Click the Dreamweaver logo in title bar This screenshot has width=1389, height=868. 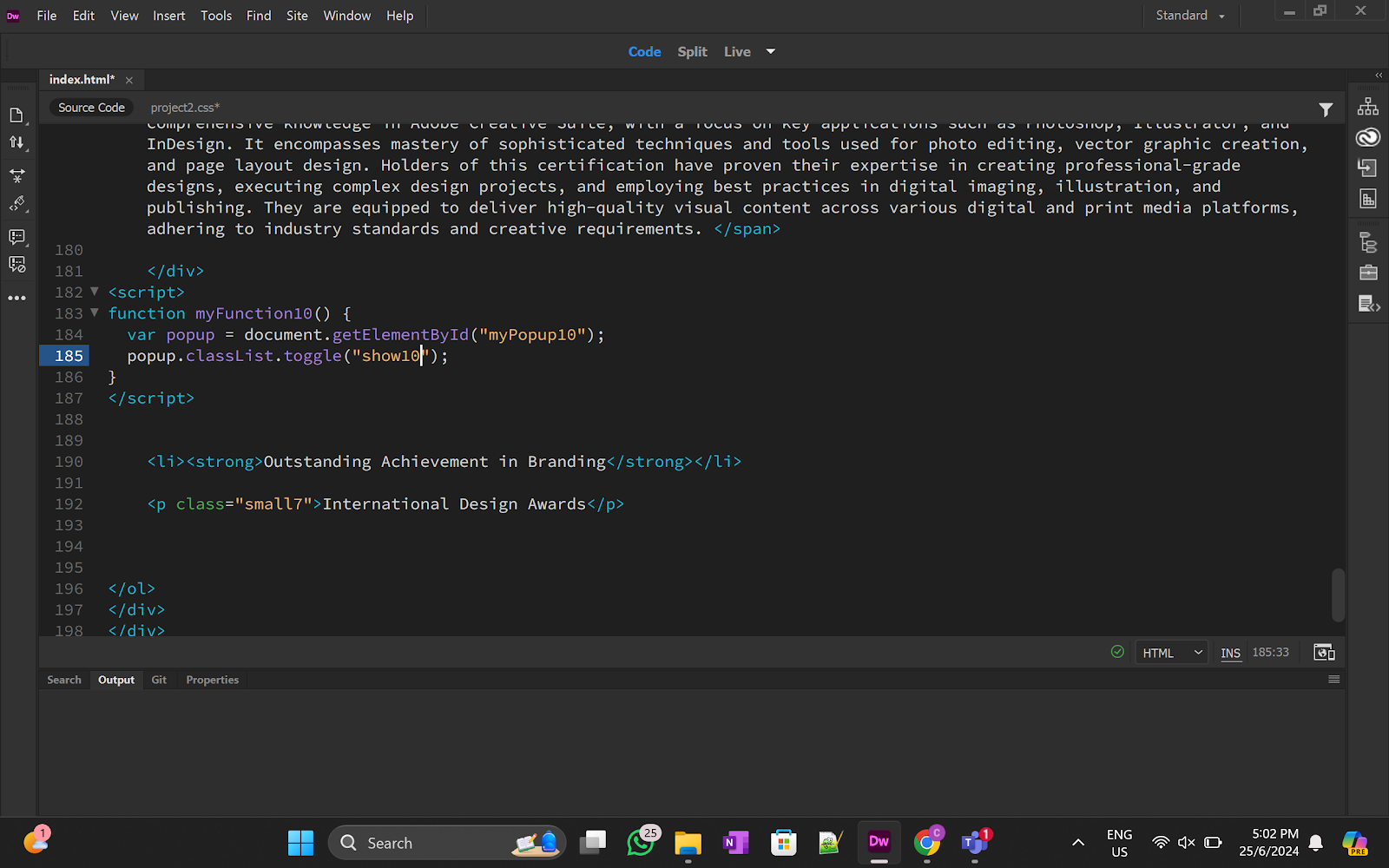click(13, 16)
